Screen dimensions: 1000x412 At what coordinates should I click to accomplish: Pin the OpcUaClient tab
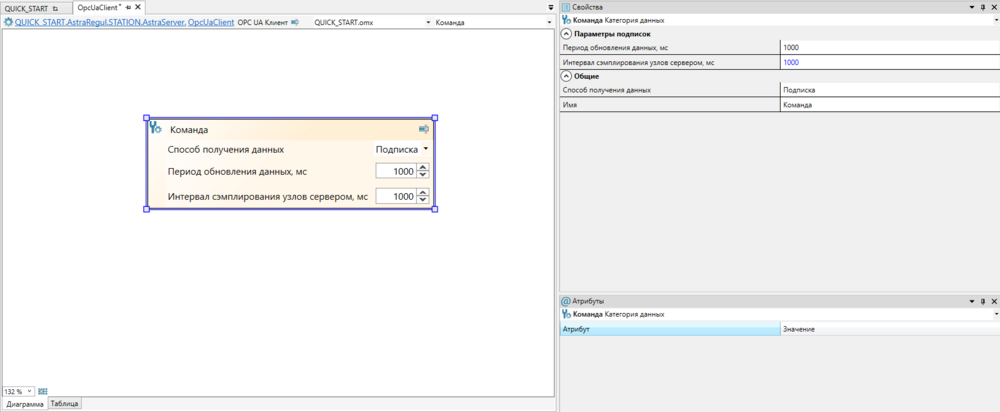[128, 8]
